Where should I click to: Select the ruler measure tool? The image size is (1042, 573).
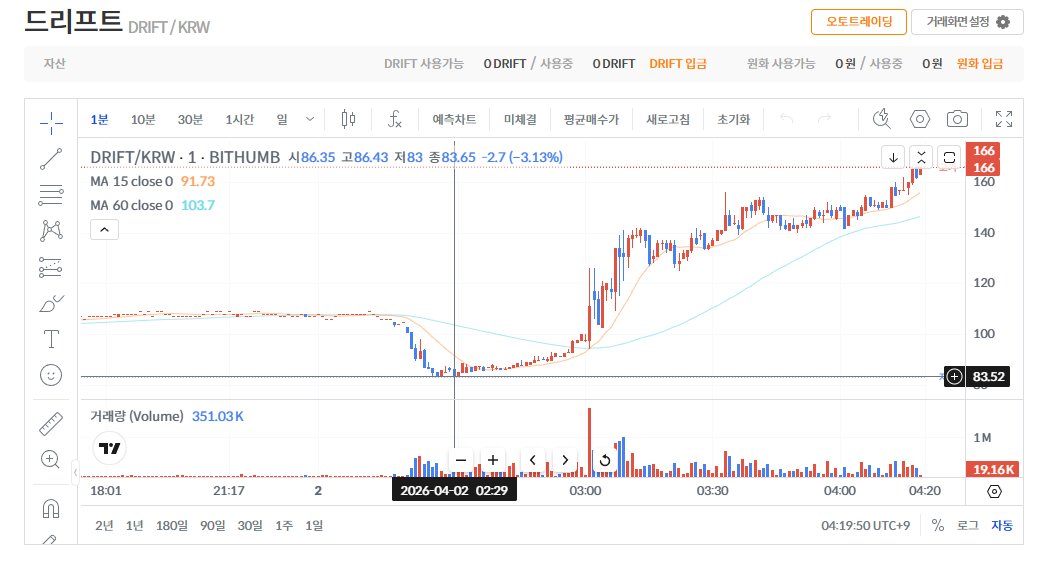[51, 423]
